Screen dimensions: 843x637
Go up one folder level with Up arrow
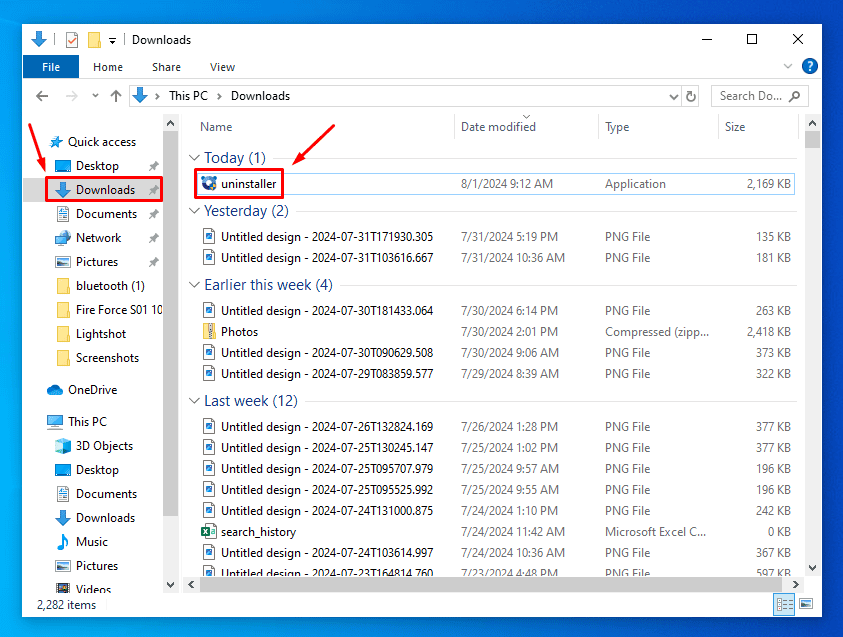coord(116,96)
